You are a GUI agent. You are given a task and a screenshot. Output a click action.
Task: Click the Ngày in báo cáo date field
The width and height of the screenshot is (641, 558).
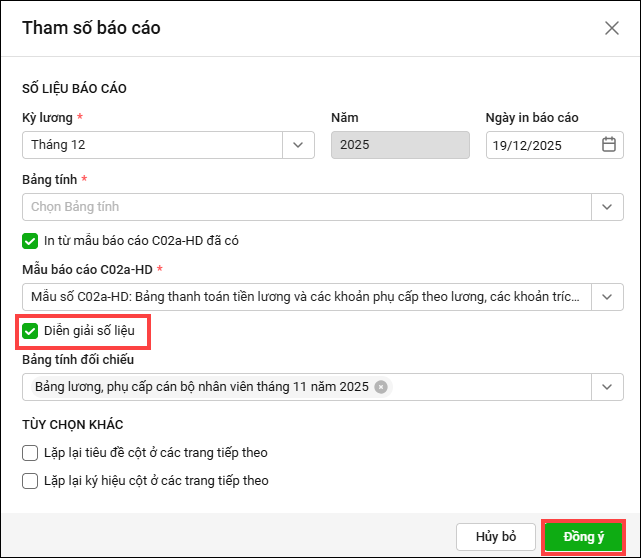coord(540,145)
